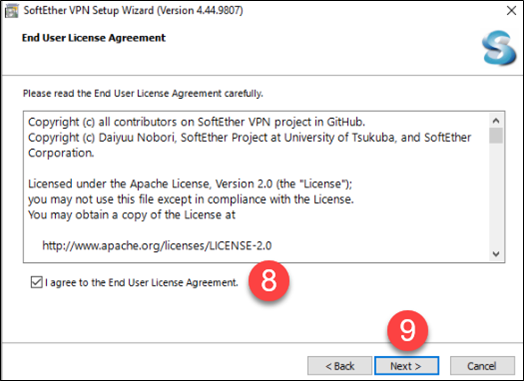
Task: Proceed with the Next > button
Action: coord(406,366)
